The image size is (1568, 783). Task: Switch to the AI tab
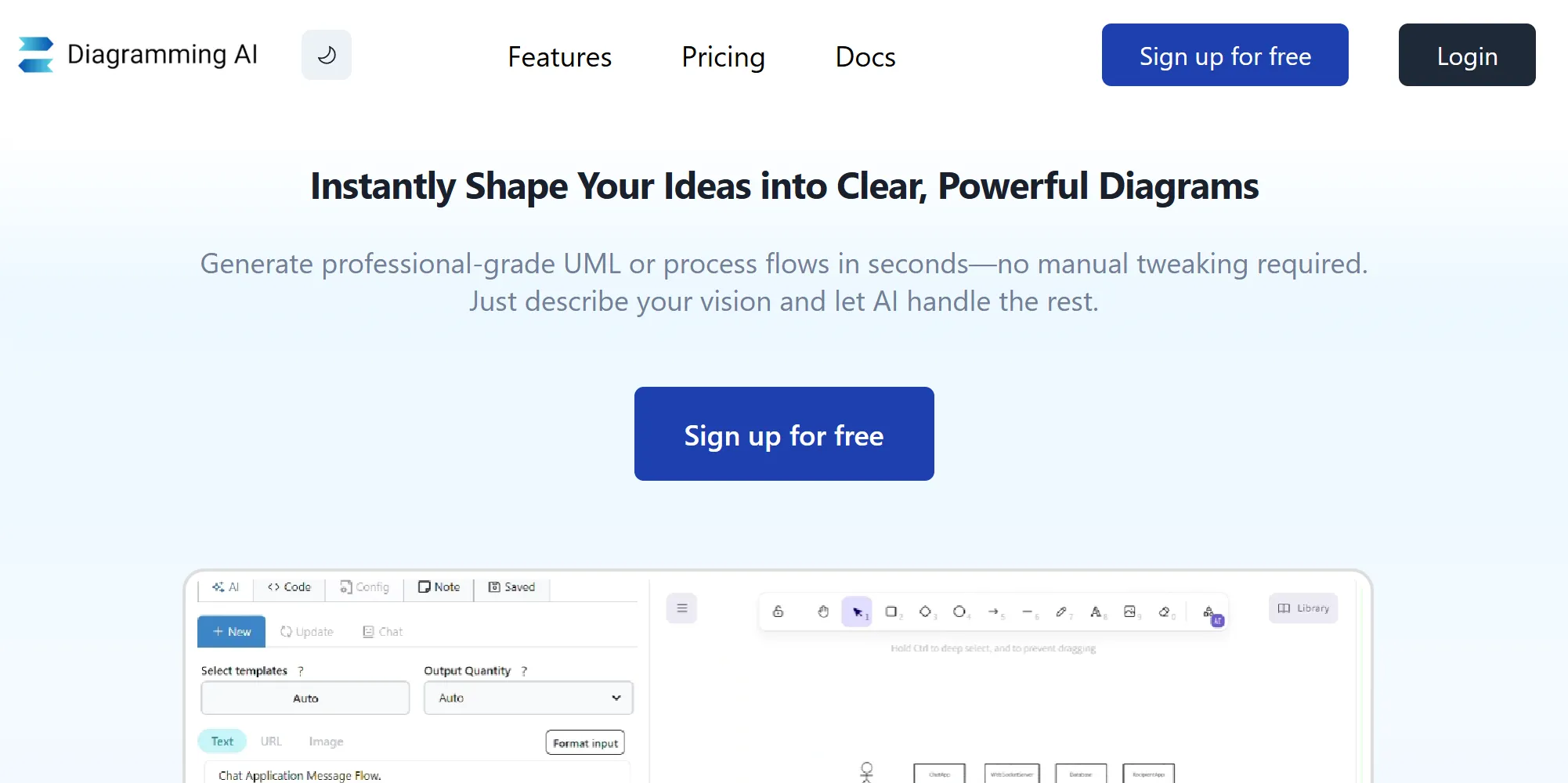(226, 587)
